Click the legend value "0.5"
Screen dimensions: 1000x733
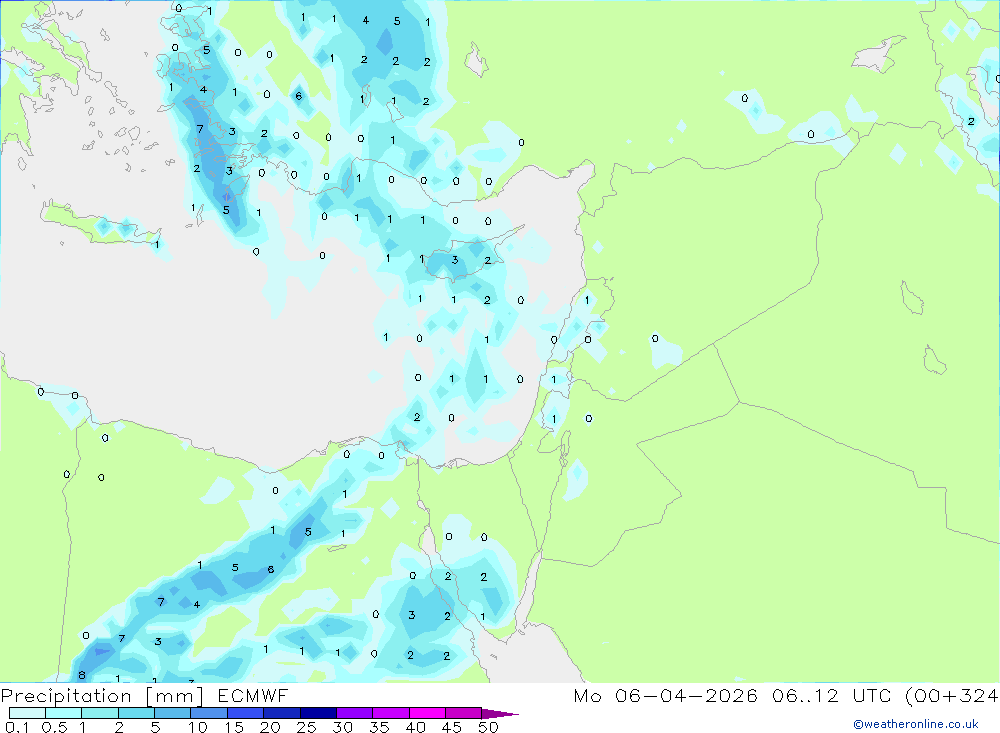[54, 727]
